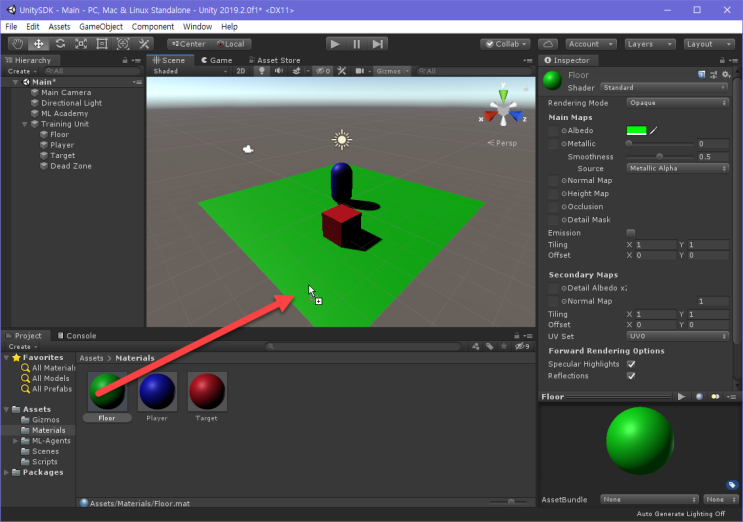Select the Hand tool in toolbar
This screenshot has height=522, width=743.
[x=18, y=44]
